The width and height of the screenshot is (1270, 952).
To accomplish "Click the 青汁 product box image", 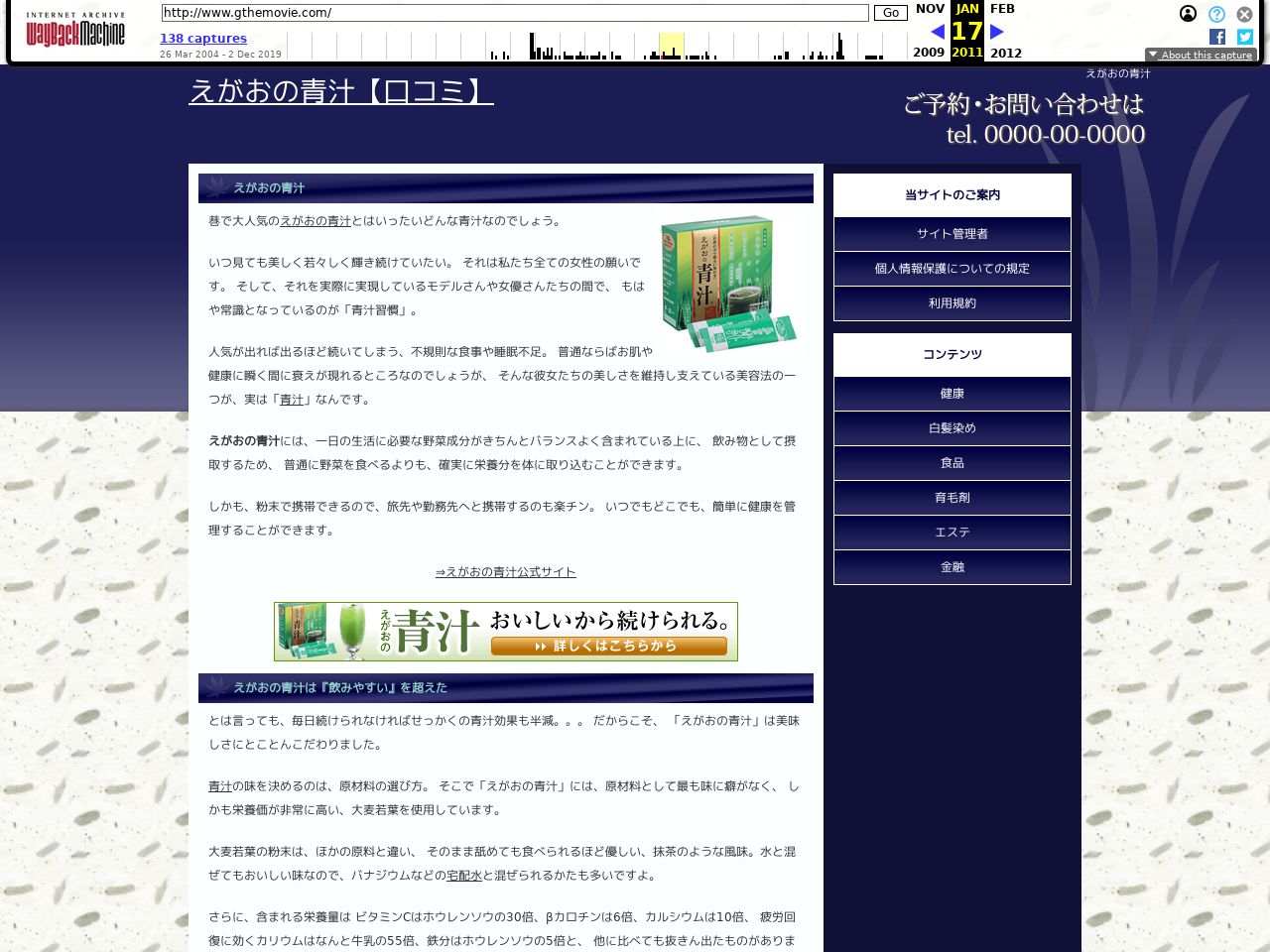I will tap(728, 284).
